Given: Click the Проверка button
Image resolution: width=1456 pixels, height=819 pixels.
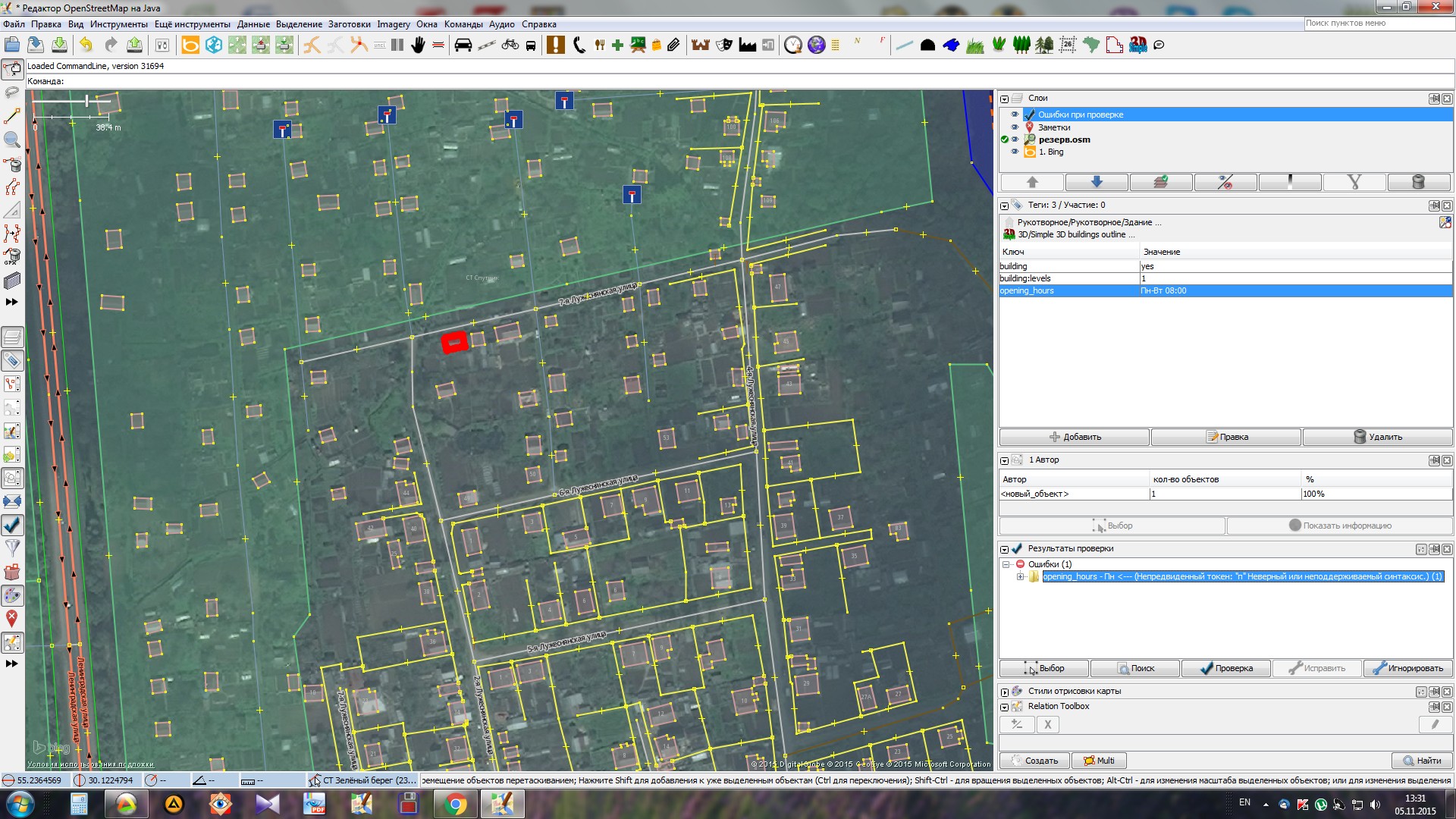Looking at the screenshot, I should point(1225,668).
